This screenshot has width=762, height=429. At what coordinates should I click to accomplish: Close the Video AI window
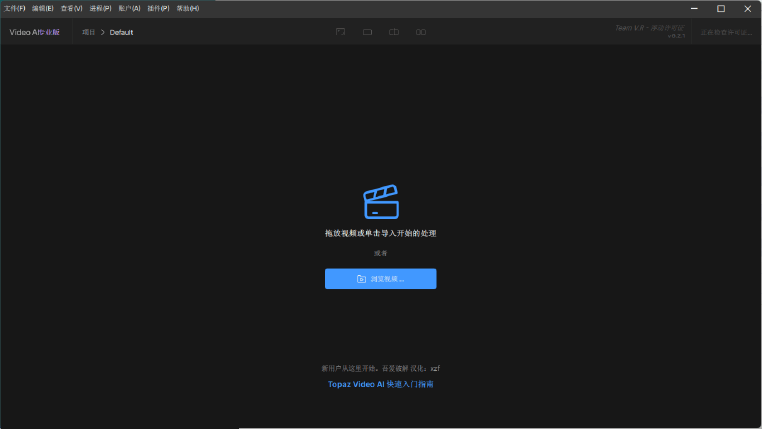[748, 9]
